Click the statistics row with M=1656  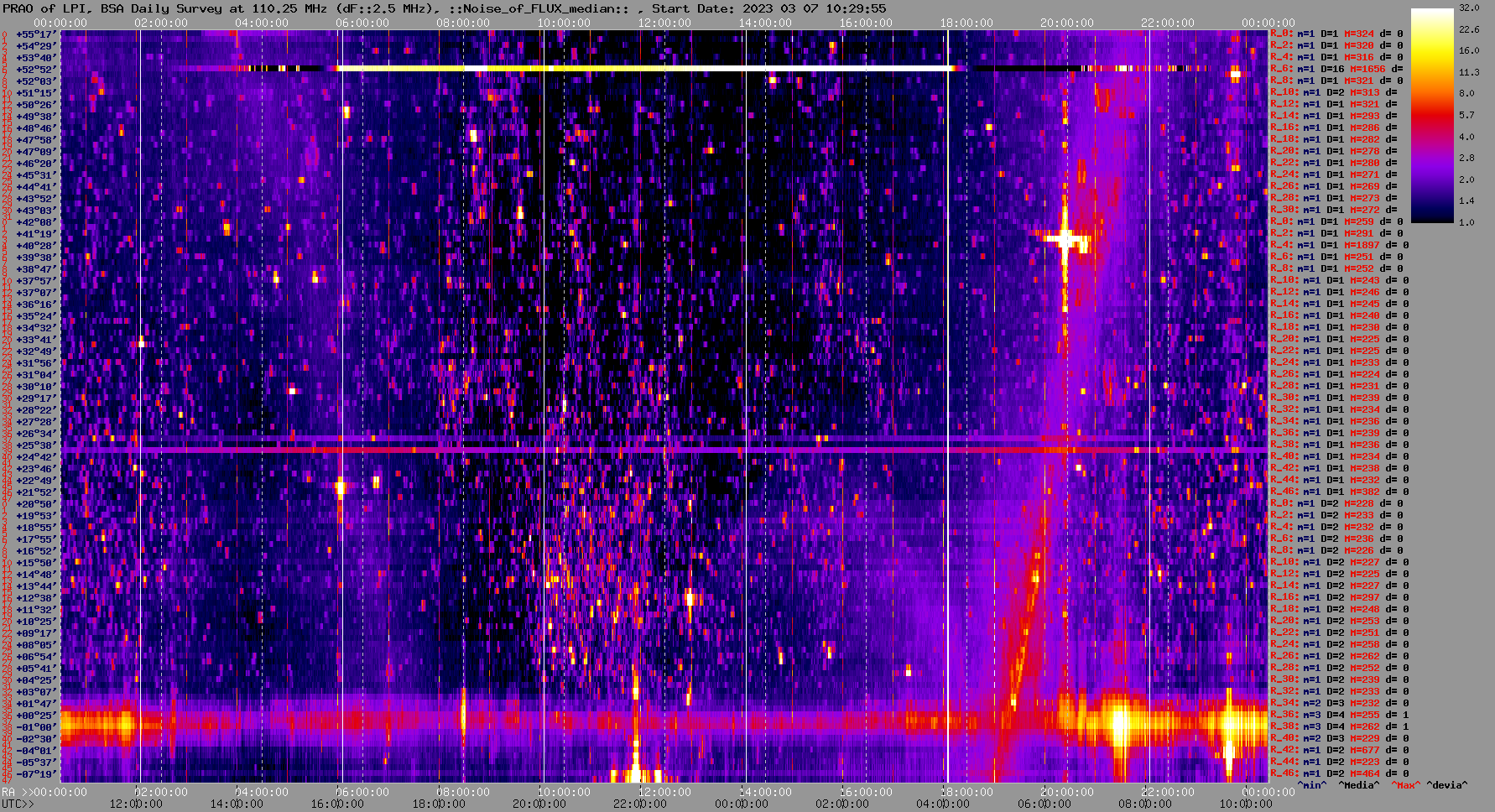tap(1336, 69)
